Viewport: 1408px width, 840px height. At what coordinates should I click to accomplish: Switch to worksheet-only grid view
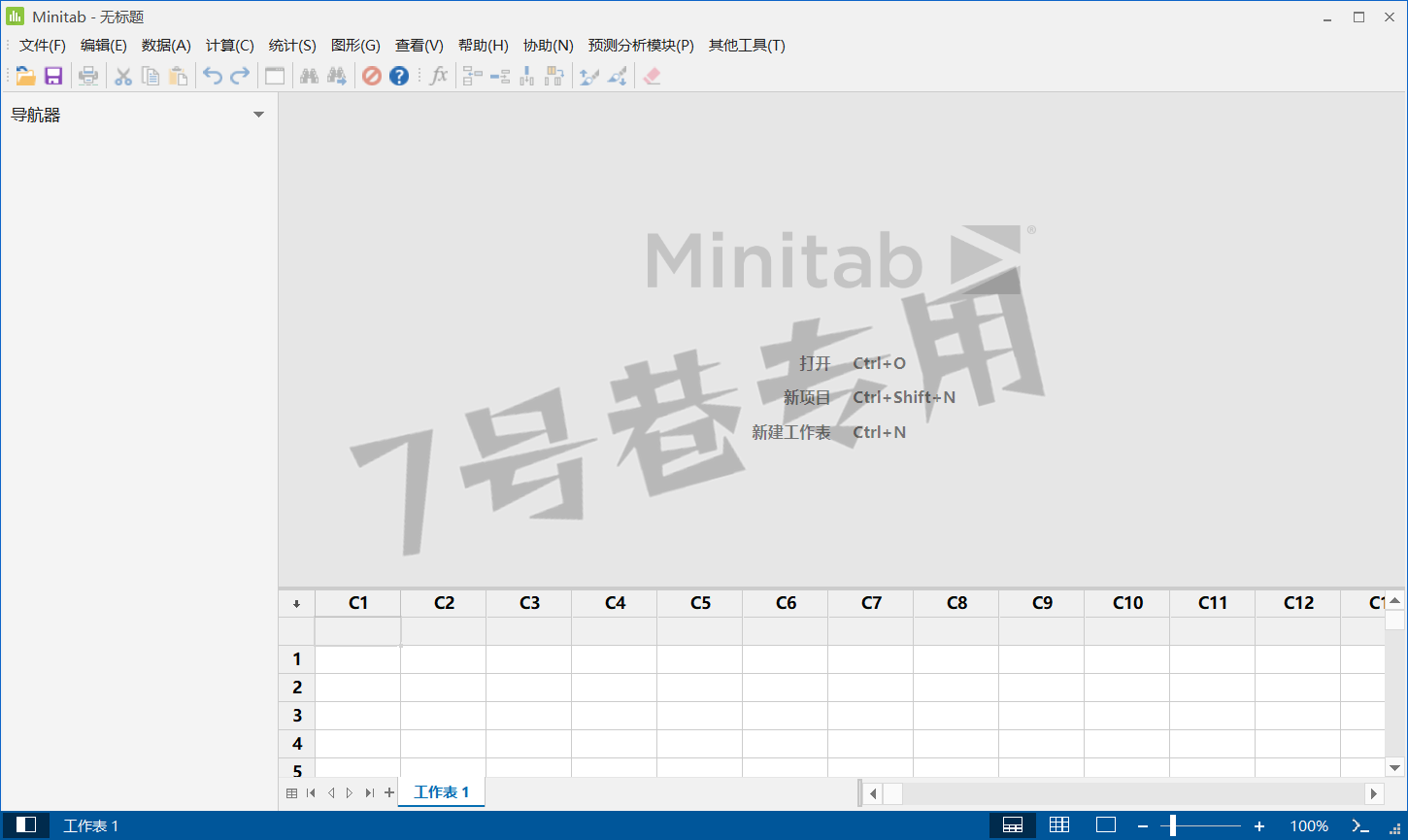tap(1059, 824)
